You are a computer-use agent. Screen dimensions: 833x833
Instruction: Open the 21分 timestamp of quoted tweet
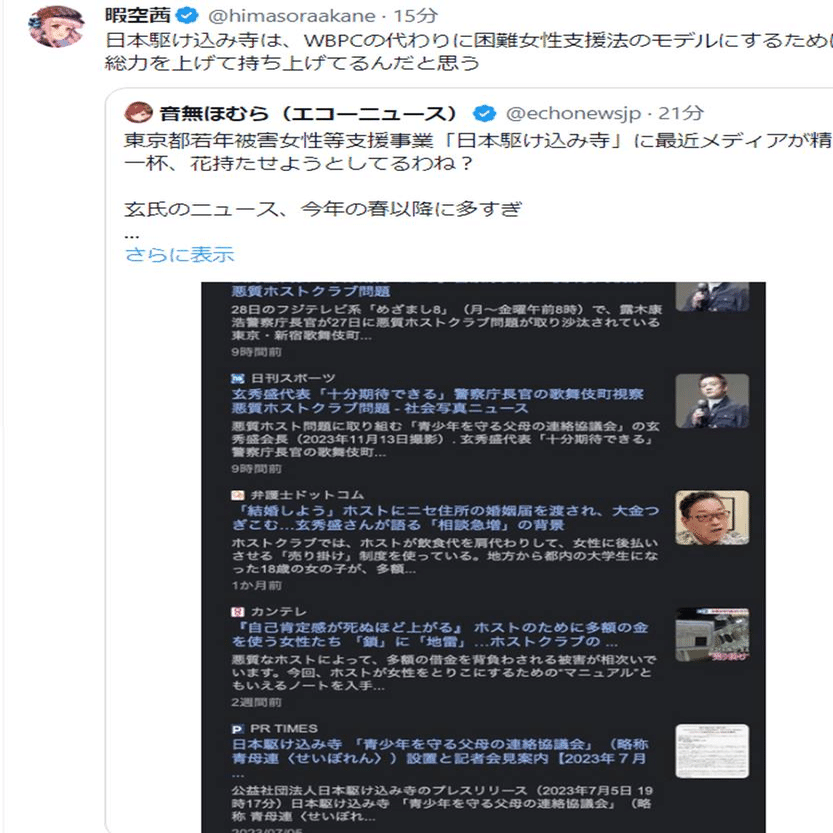pos(681,113)
